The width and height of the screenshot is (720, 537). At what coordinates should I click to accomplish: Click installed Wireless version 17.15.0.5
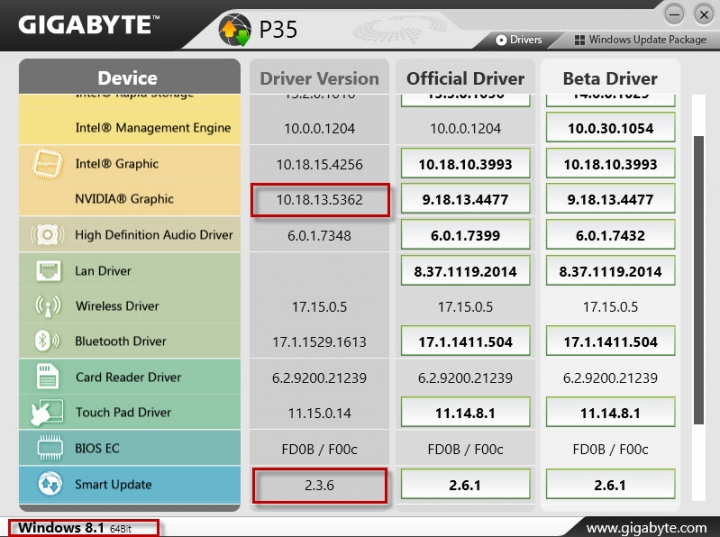320,306
